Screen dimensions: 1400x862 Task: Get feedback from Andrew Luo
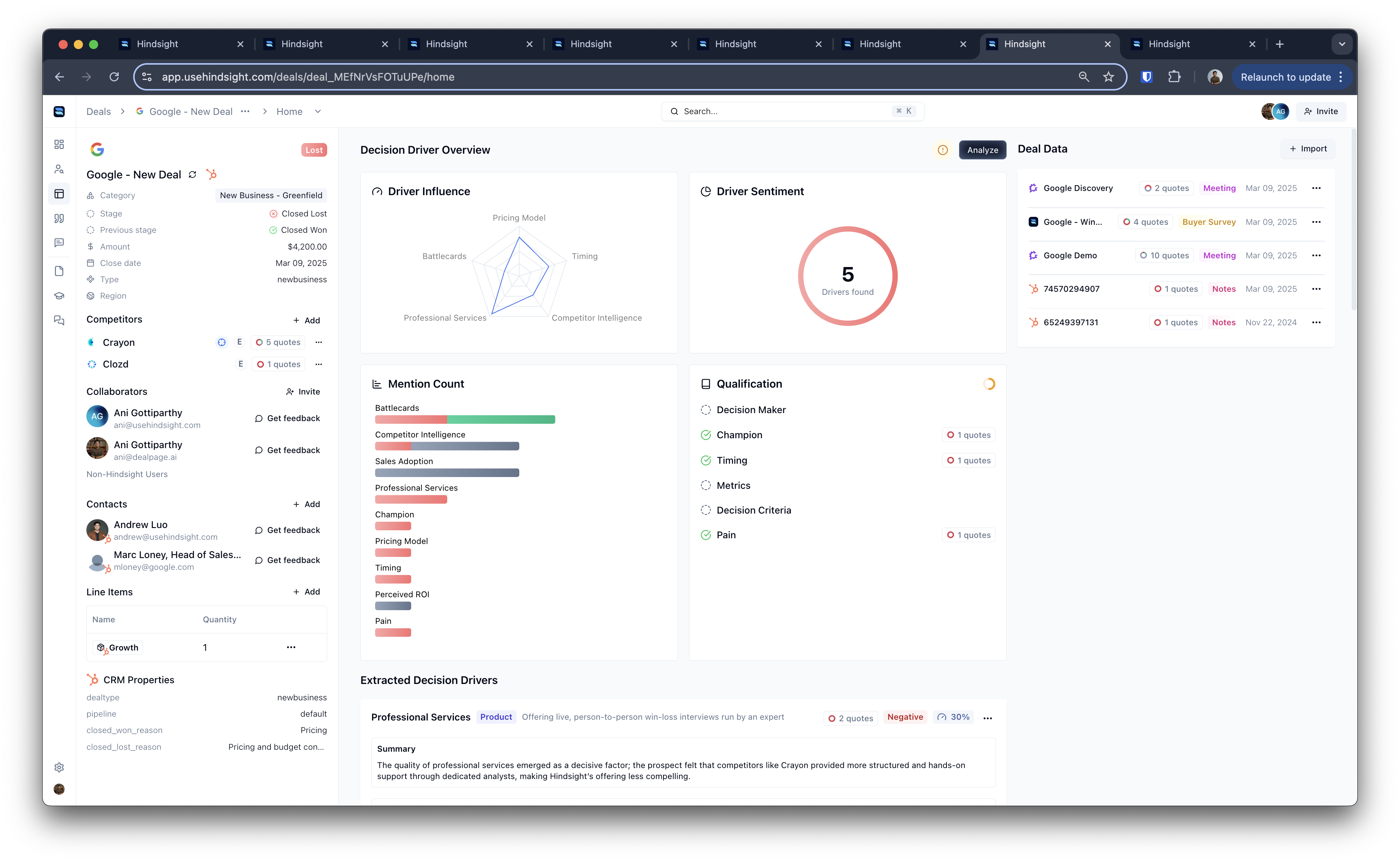[x=288, y=530]
